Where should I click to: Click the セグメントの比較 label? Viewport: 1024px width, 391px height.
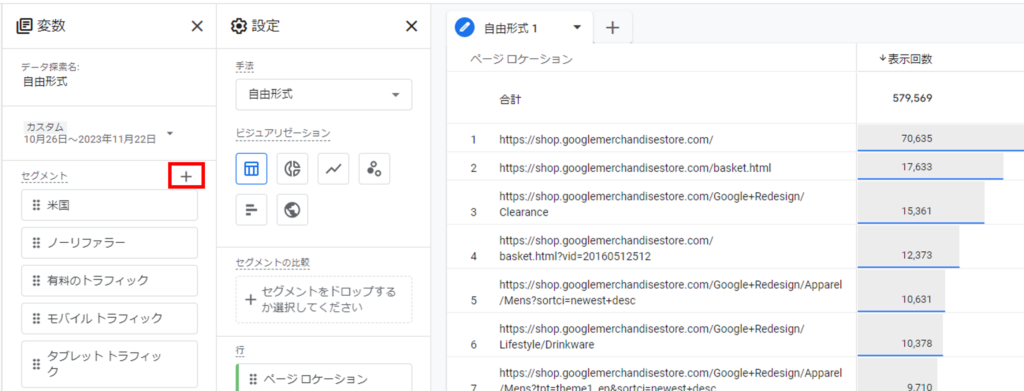pos(272,262)
